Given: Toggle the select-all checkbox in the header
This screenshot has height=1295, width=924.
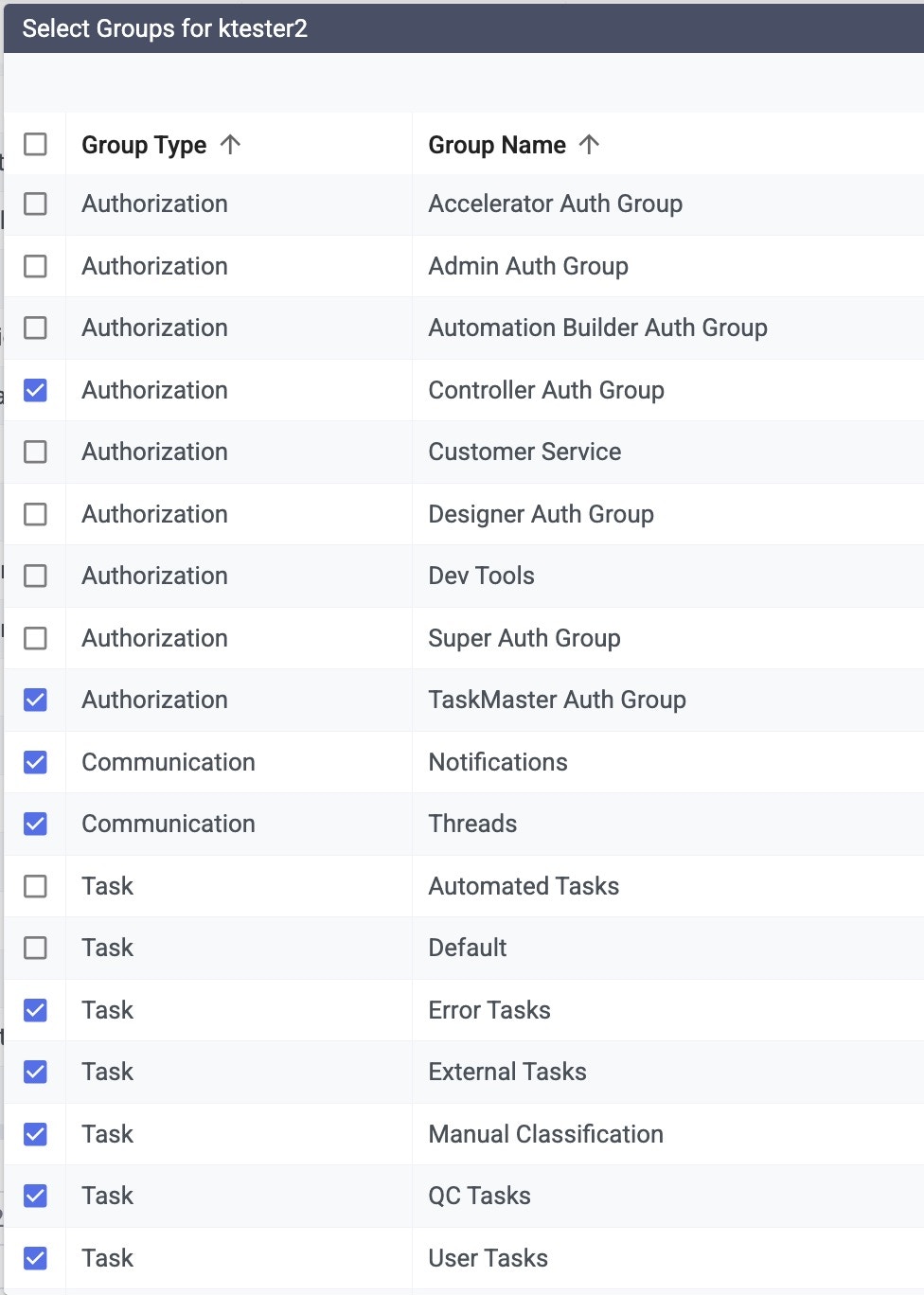Looking at the screenshot, I should [x=35, y=145].
